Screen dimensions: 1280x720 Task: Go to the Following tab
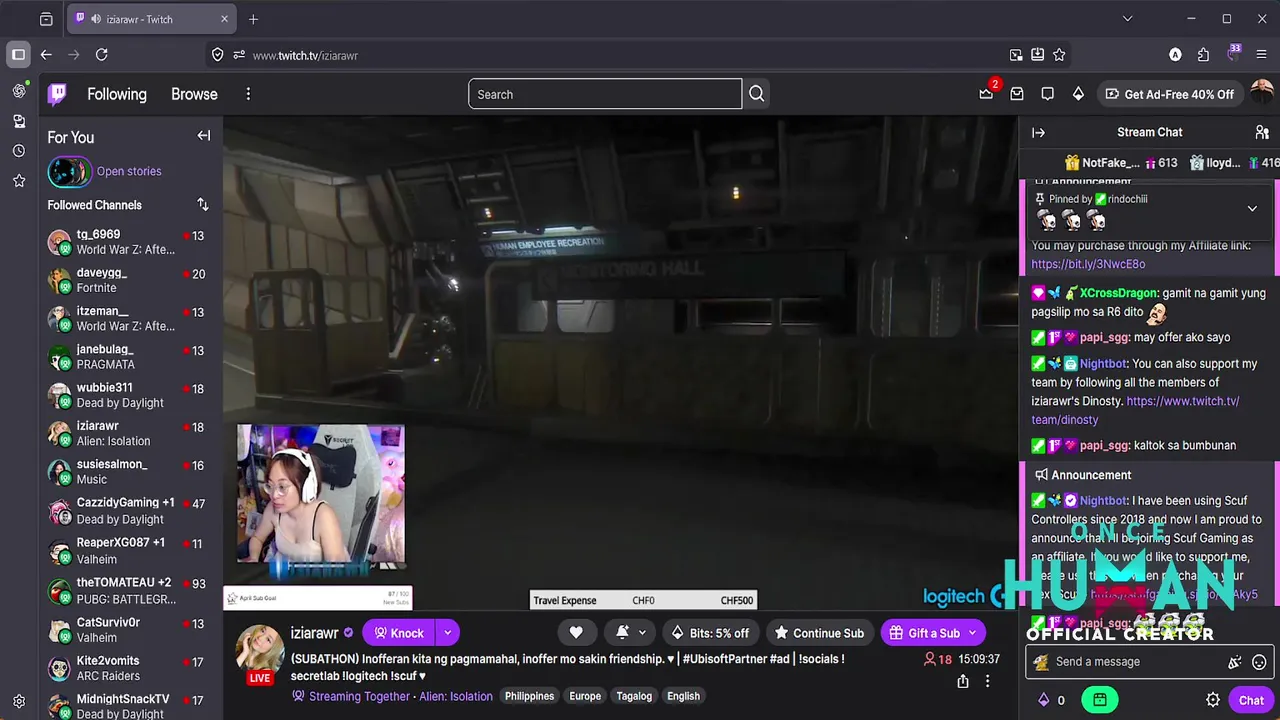click(x=116, y=94)
